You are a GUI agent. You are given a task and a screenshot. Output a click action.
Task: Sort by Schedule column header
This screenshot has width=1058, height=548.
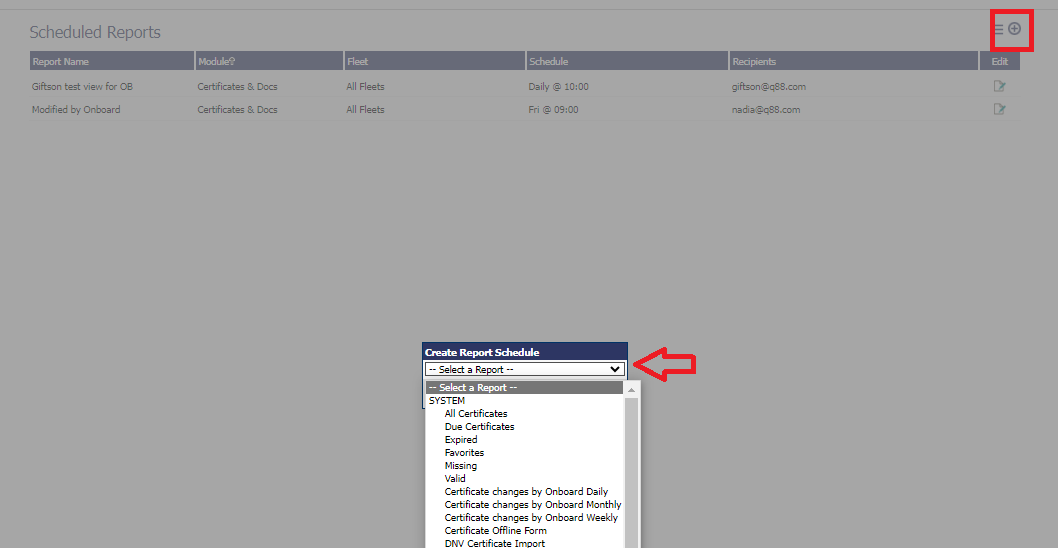[628, 61]
